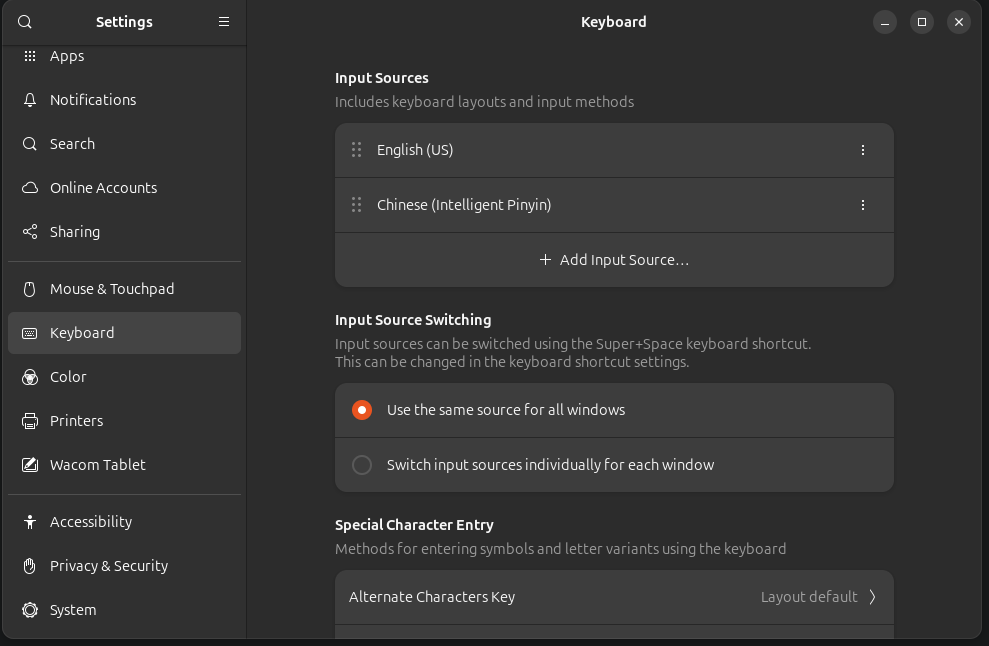Click the Sharing icon in sidebar
This screenshot has height=646, width=989.
pos(30,232)
